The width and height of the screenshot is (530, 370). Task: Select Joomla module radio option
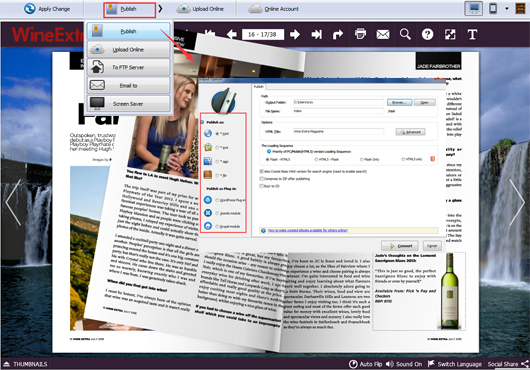click(x=217, y=213)
